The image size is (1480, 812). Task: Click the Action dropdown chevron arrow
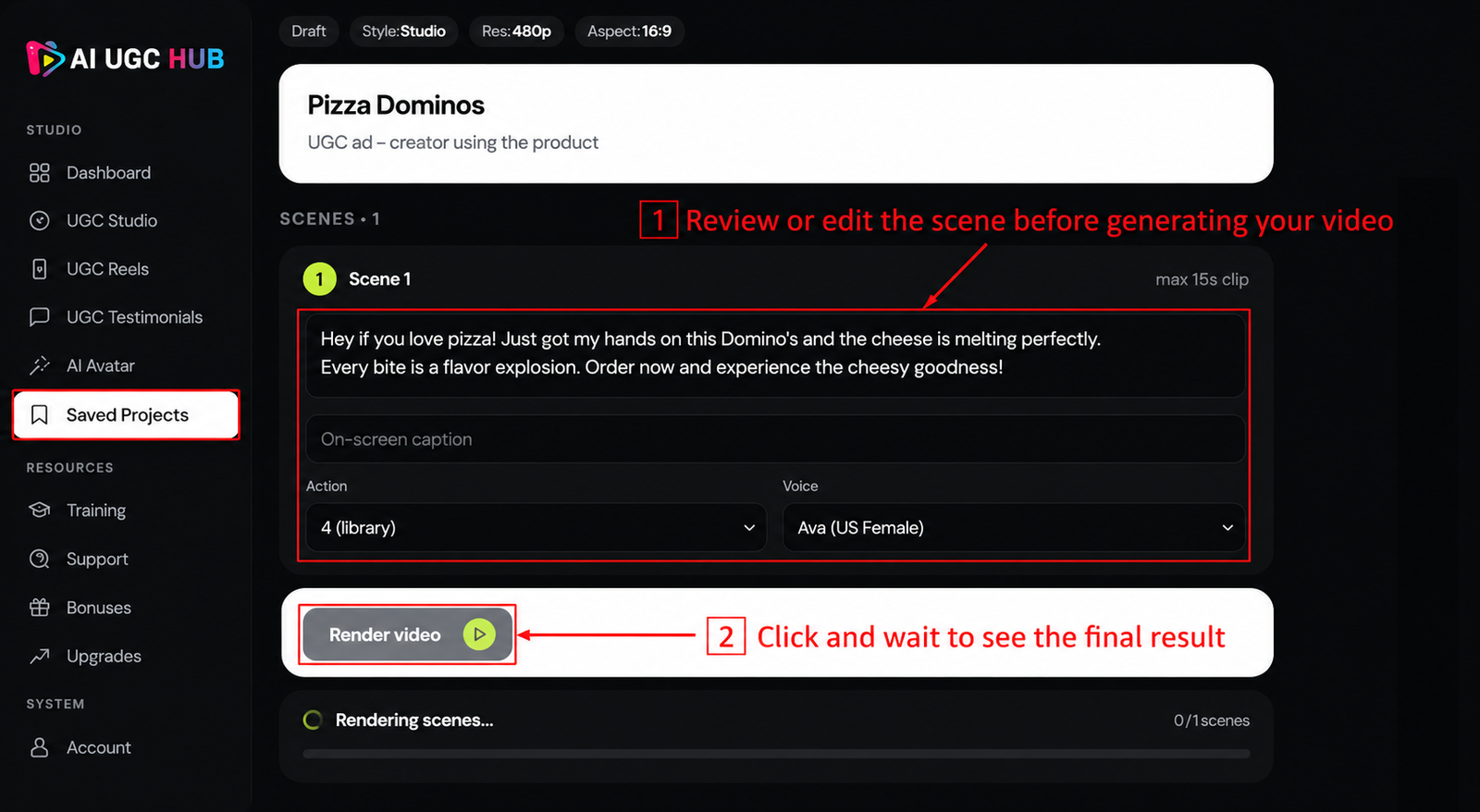[x=749, y=527]
